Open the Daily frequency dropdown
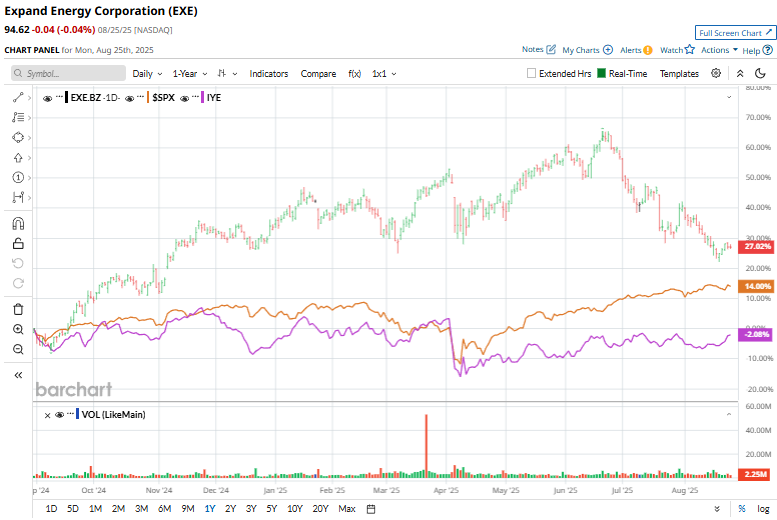 [147, 73]
